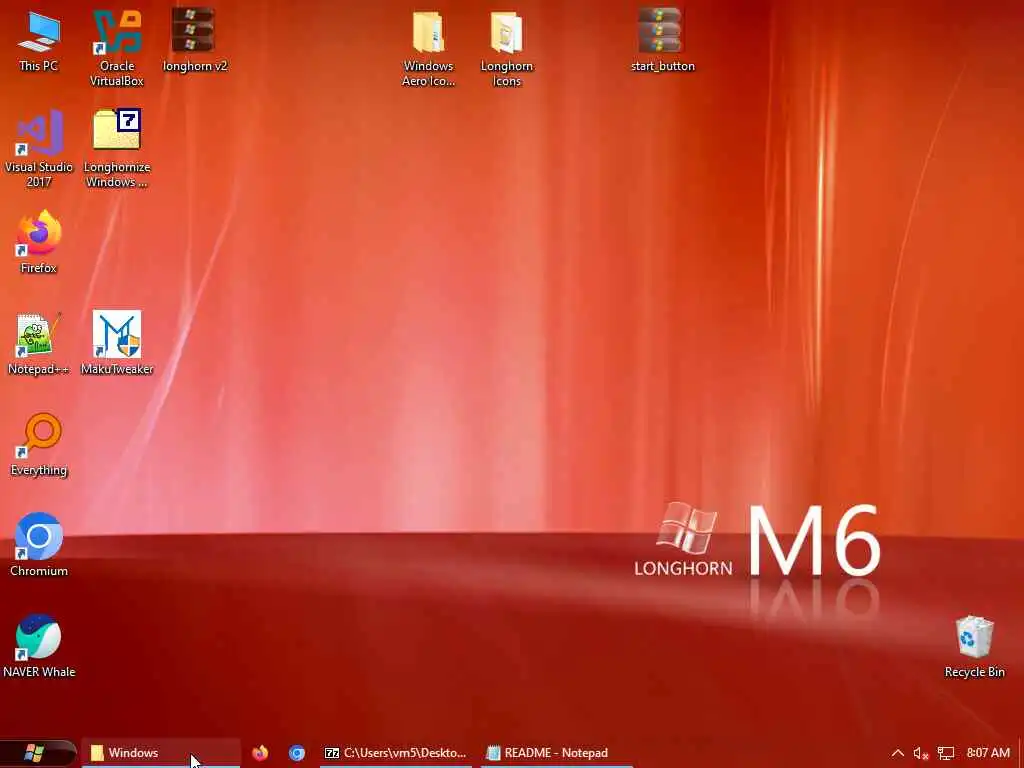Select the longhorn v2 archive icon
Screen dimensions: 1024x768
tap(195, 39)
